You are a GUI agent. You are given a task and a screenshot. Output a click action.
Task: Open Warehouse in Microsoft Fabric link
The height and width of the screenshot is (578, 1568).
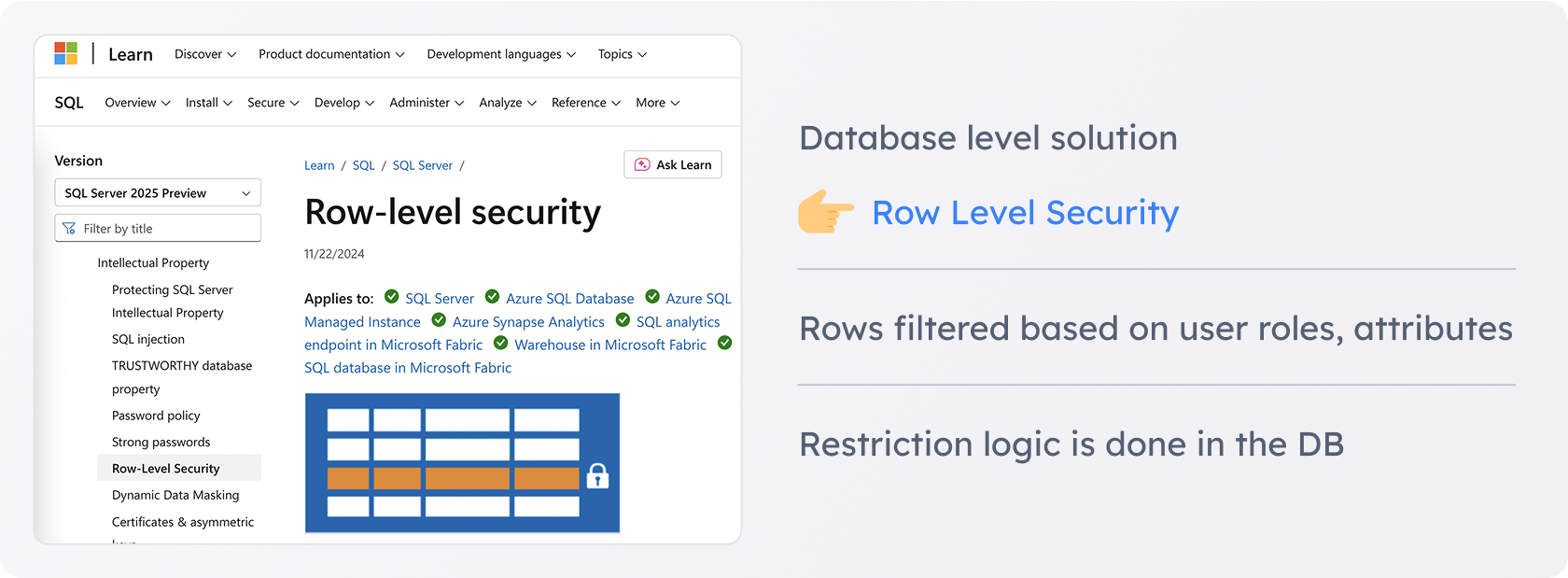point(610,345)
